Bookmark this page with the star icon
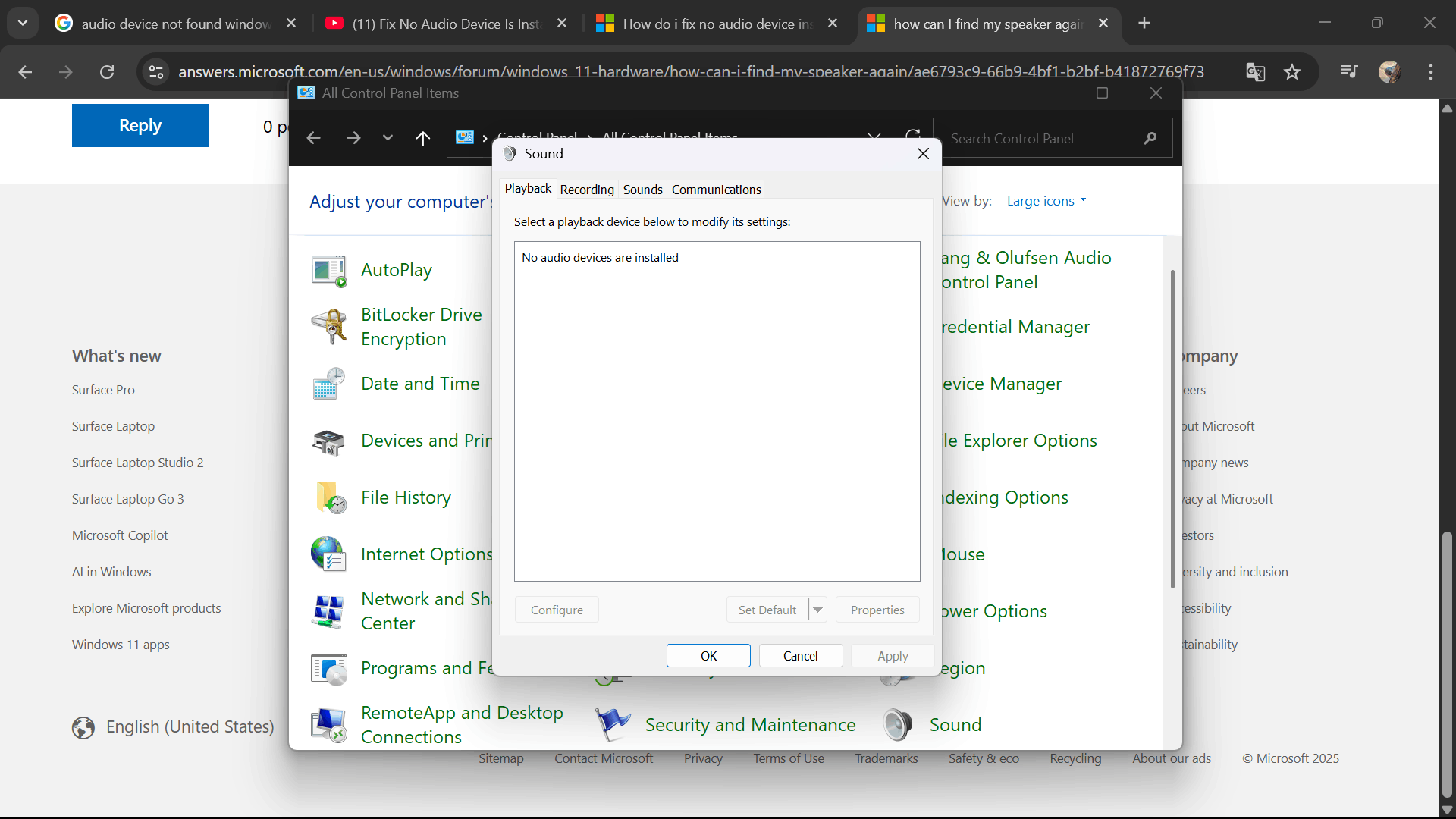 click(x=1292, y=72)
